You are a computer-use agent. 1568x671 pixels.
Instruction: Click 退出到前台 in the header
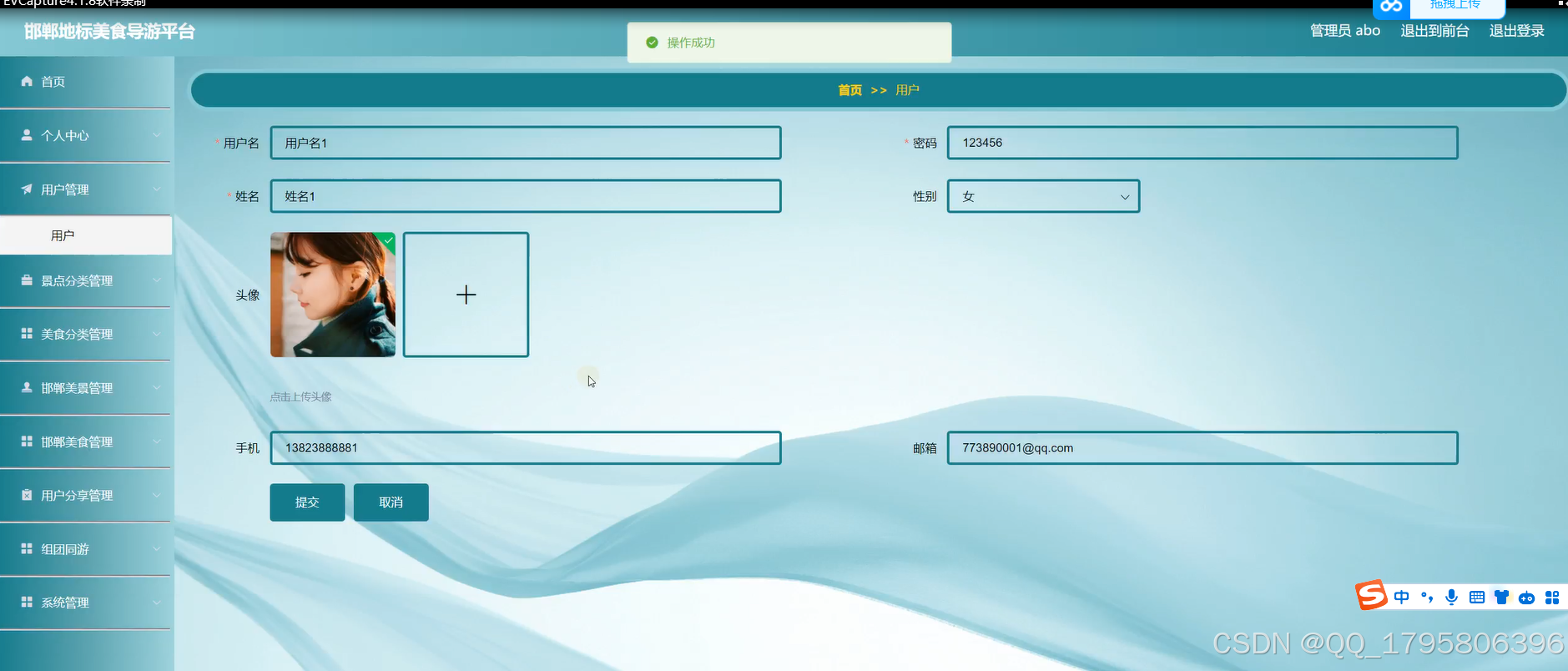click(x=1434, y=31)
